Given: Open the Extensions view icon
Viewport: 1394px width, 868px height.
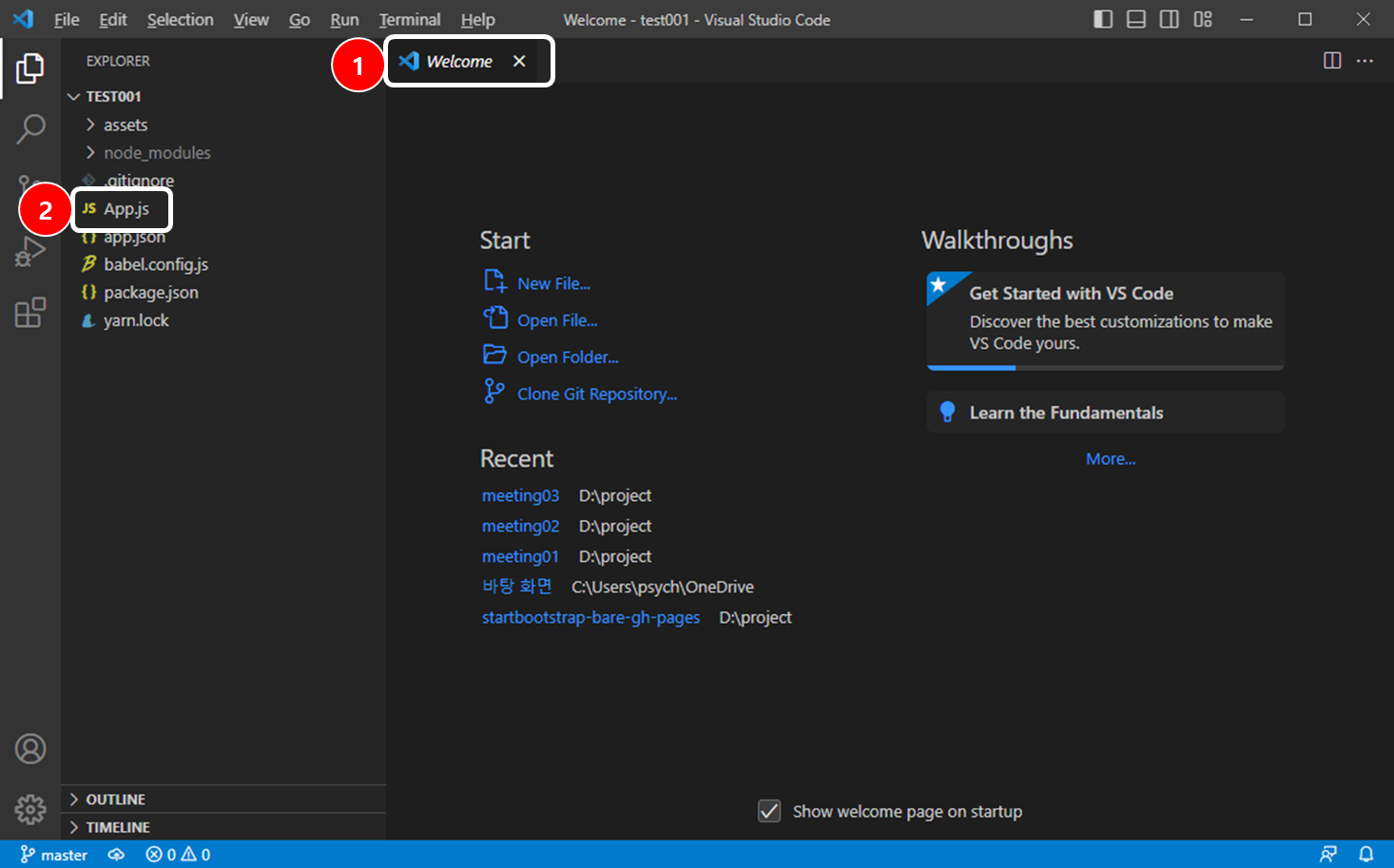Looking at the screenshot, I should click(30, 313).
